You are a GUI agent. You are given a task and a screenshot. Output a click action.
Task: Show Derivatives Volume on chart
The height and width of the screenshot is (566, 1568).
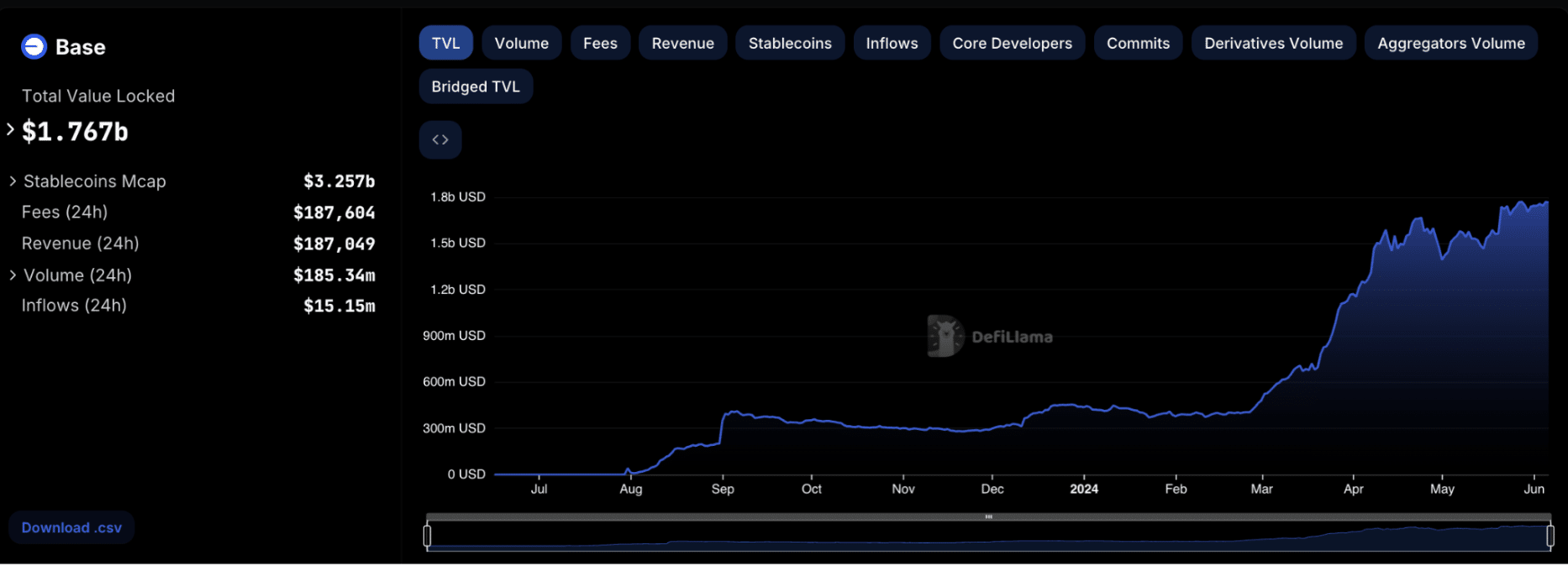(1273, 44)
